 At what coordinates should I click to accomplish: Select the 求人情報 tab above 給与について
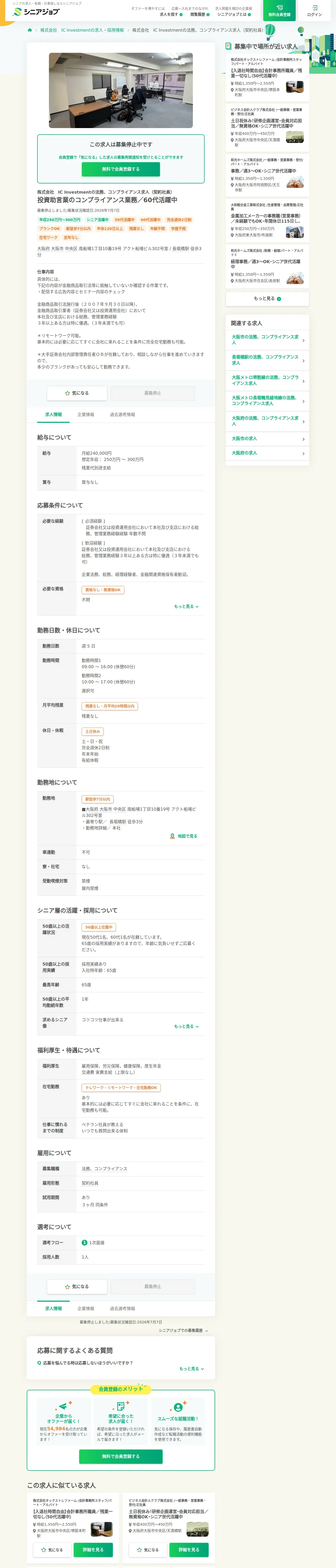click(53, 414)
